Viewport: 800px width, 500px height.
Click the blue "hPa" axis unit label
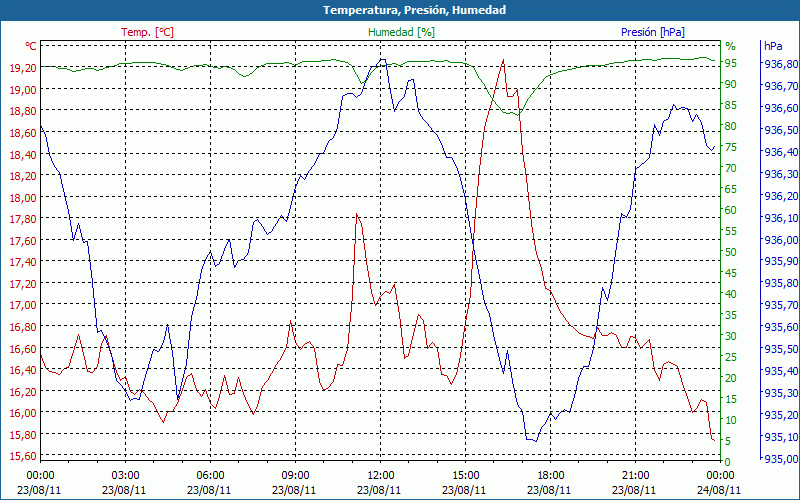pyautogui.click(x=773, y=46)
